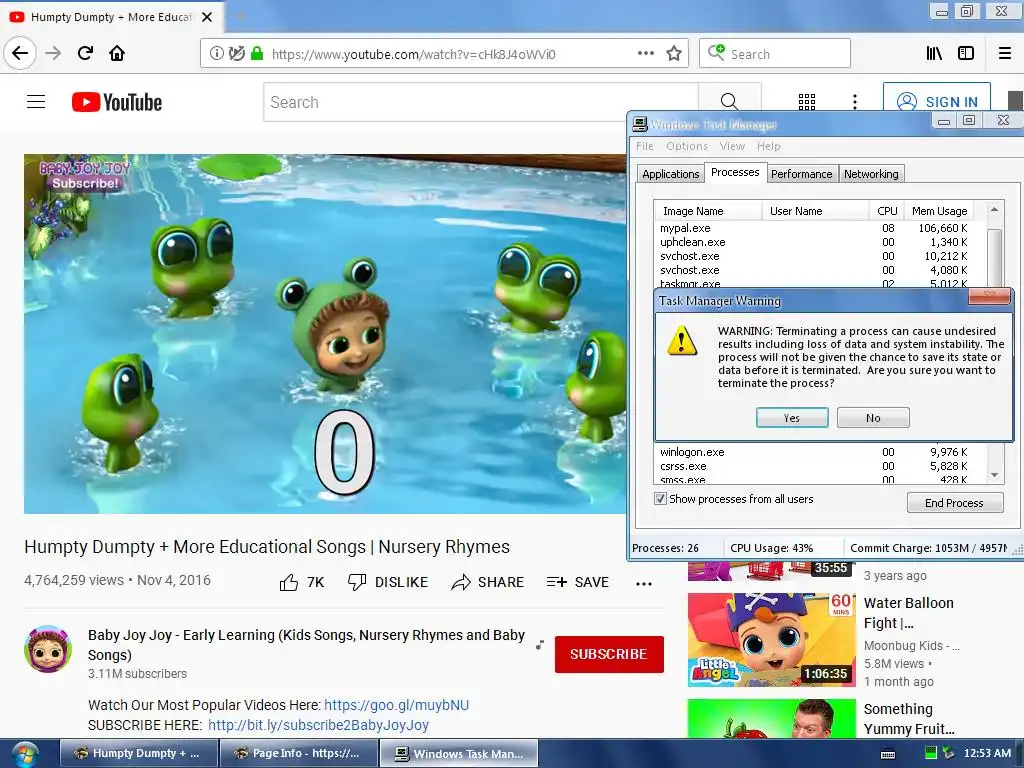Reload the page with refresh icon
Screen dimensions: 1024x768
coord(86,53)
